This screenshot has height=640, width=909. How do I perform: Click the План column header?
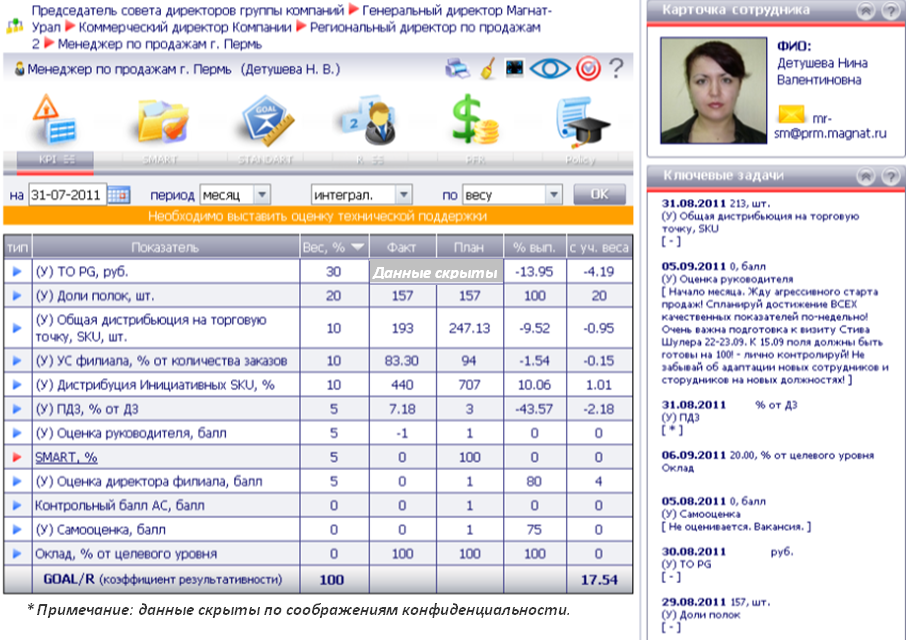pos(469,248)
